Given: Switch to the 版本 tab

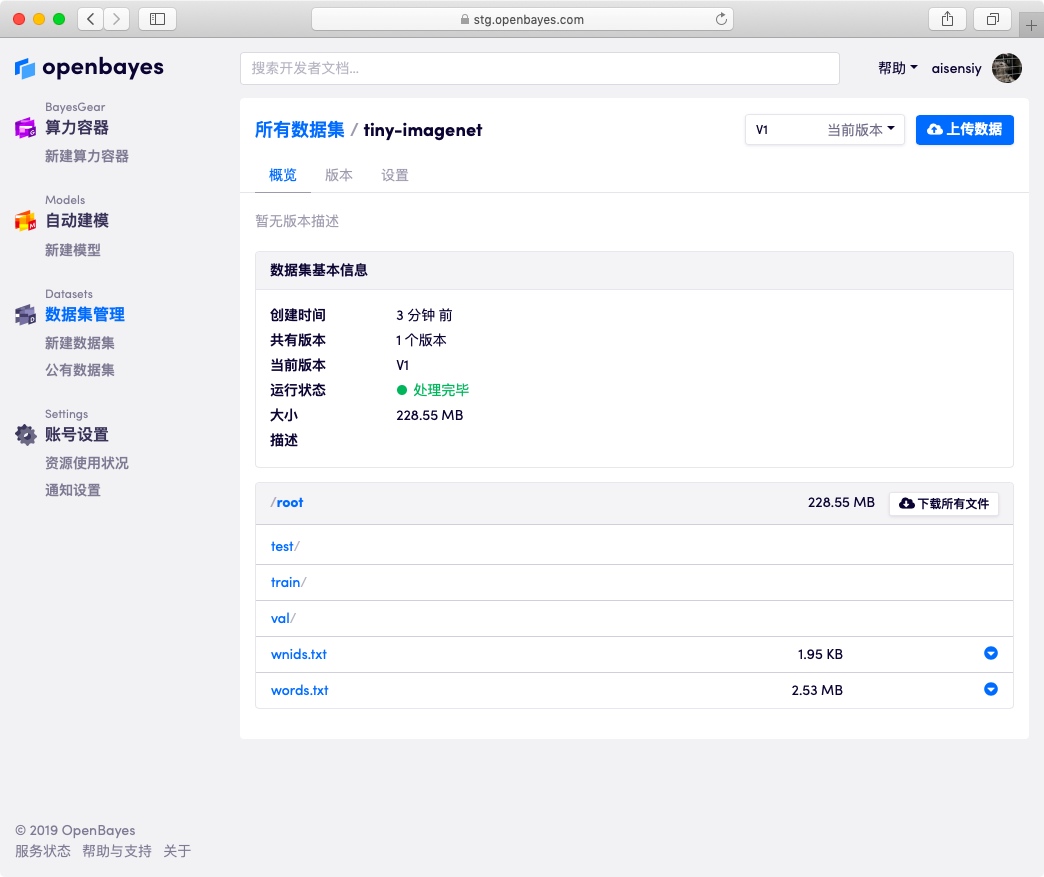Looking at the screenshot, I should [338, 175].
